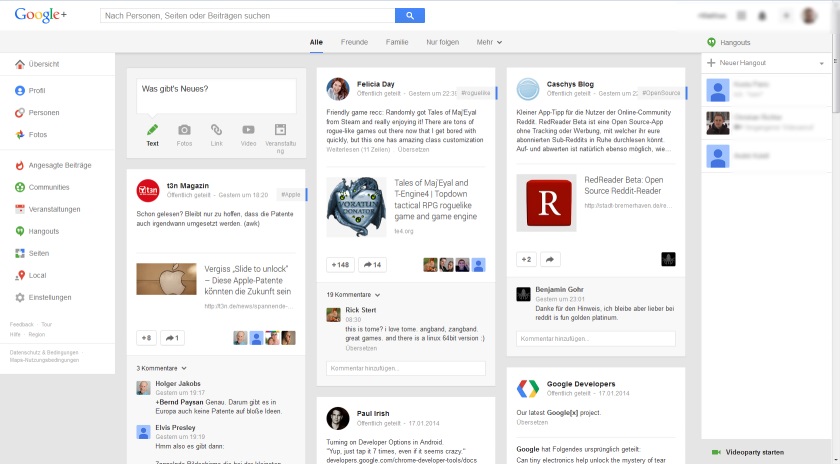Open Fotos pinwheel icon

[x=20, y=134]
